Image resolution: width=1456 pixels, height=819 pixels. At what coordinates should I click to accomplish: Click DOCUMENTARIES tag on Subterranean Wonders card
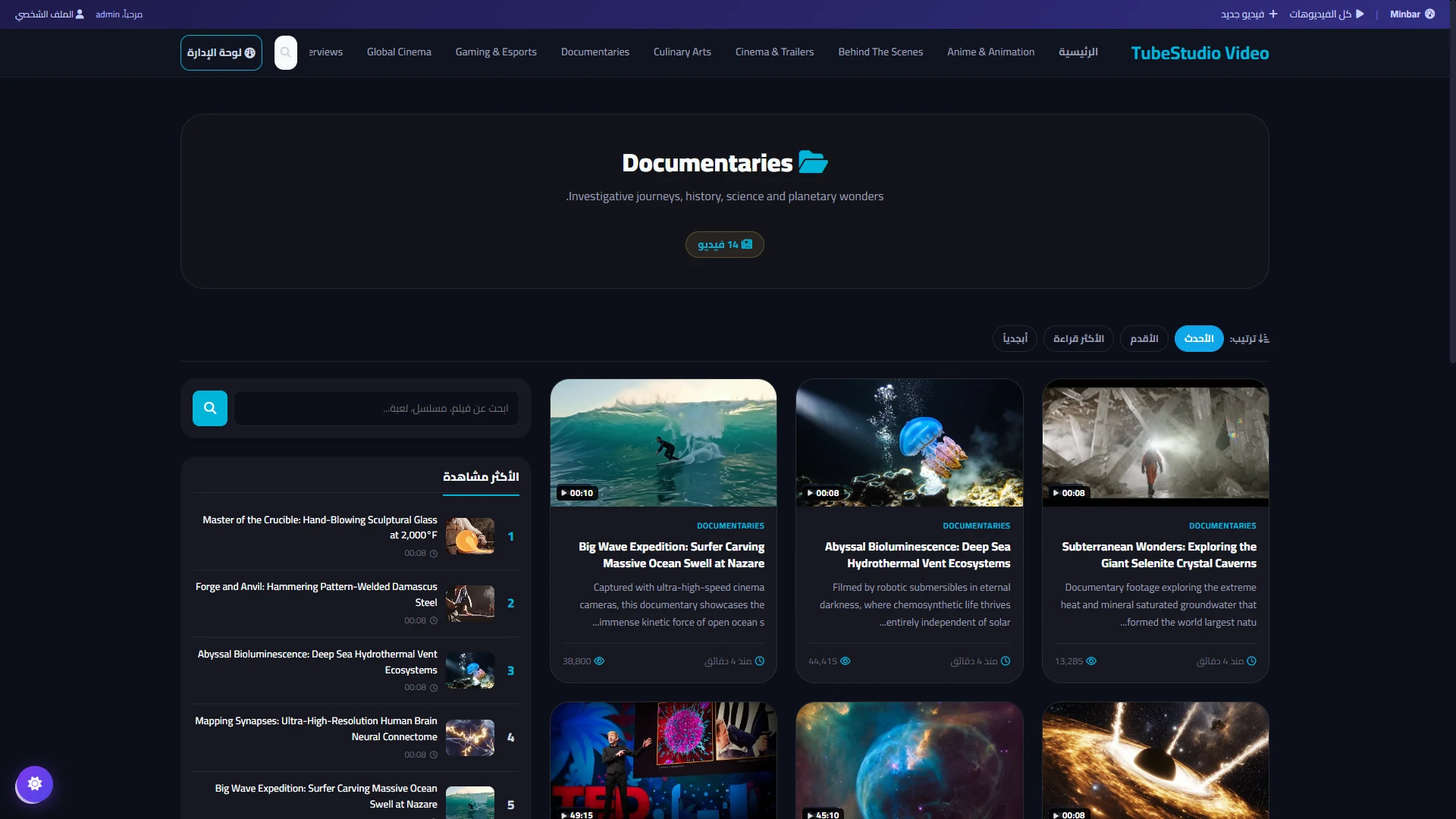click(x=1222, y=526)
